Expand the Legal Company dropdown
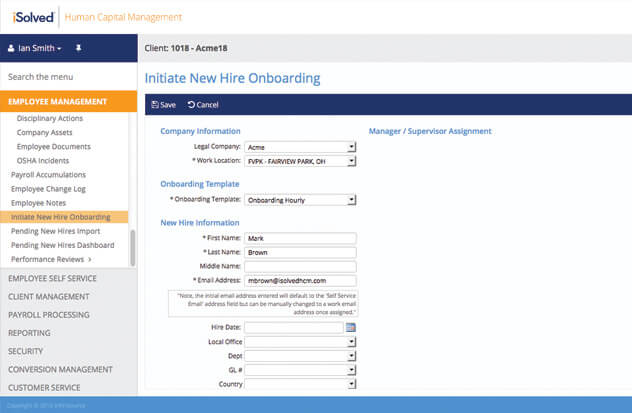Image resolution: width=632 pixels, height=413 pixels. tap(352, 147)
